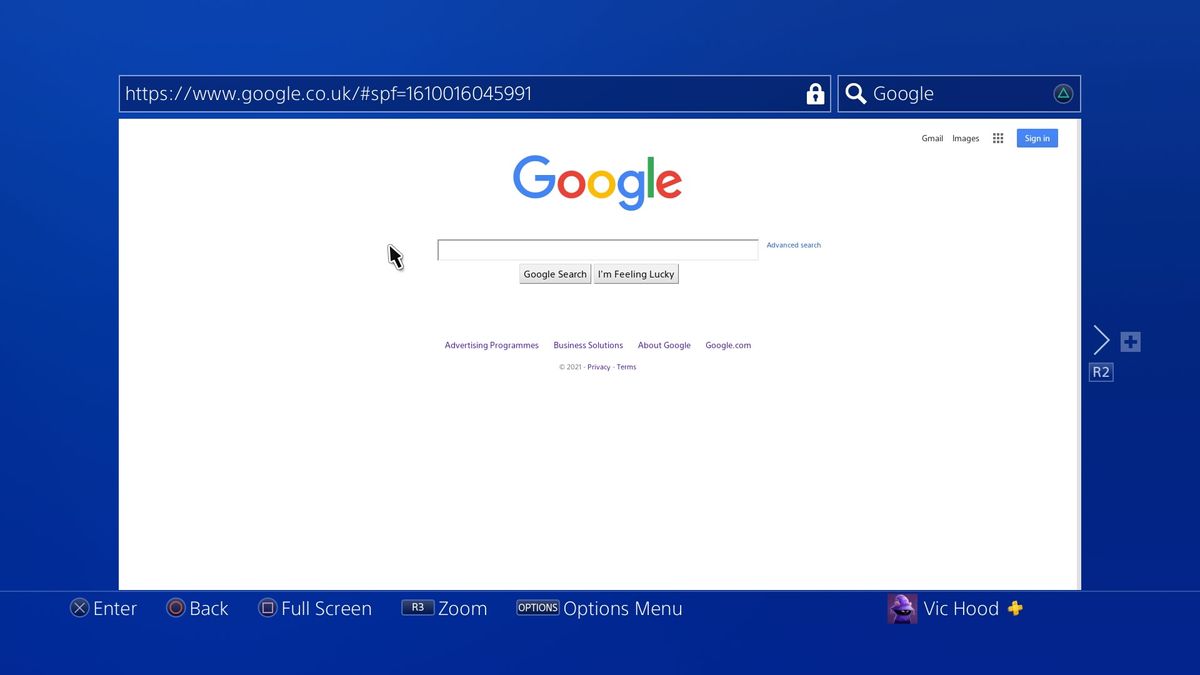1200x675 pixels.
Task: Select the Full Screen control option
Action: [x=315, y=608]
